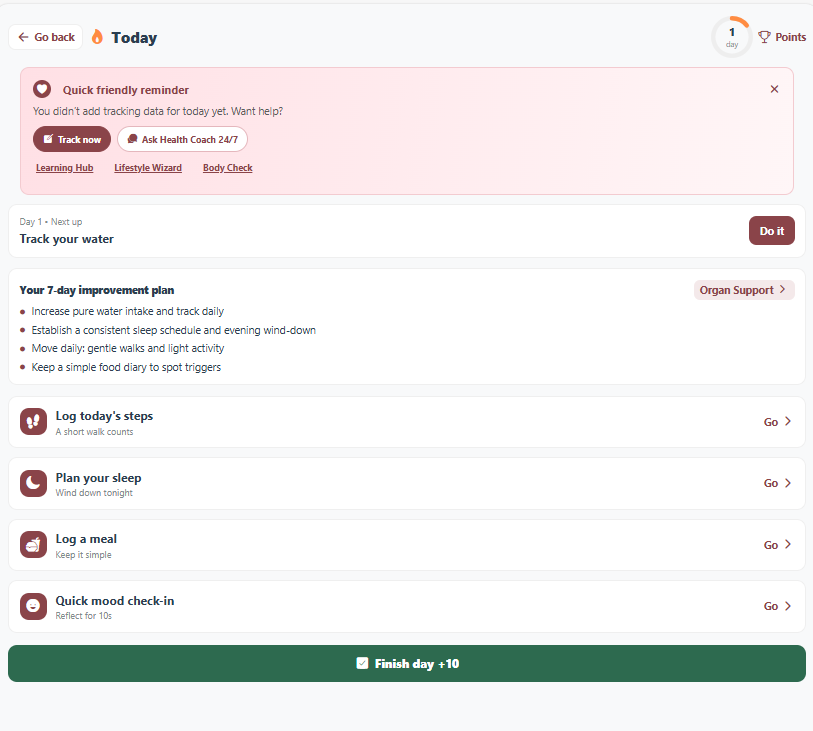Open the Plan your sleep Go chevron
The width and height of the screenshot is (813, 731).
click(x=787, y=483)
